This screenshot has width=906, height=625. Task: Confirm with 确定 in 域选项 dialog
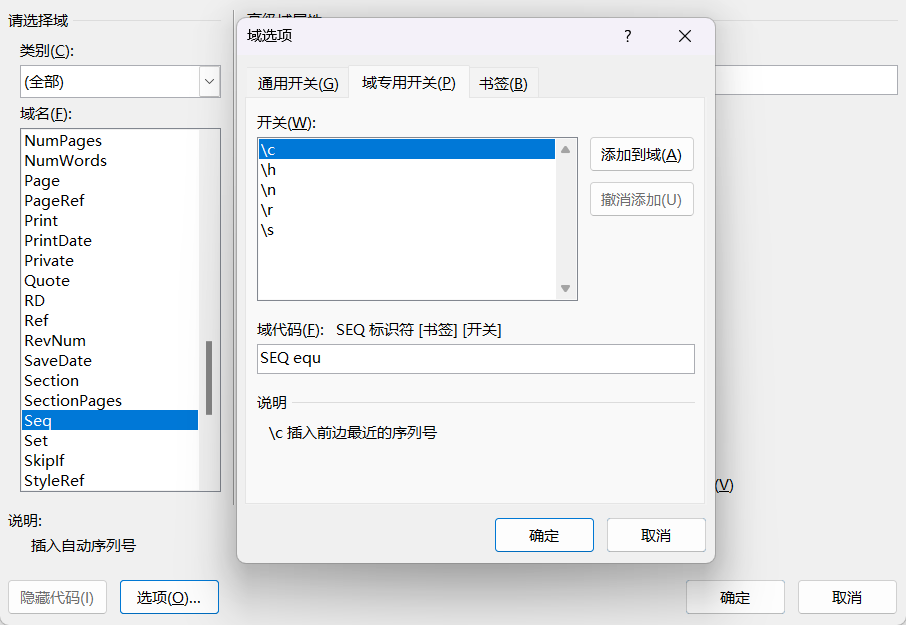[x=544, y=535]
